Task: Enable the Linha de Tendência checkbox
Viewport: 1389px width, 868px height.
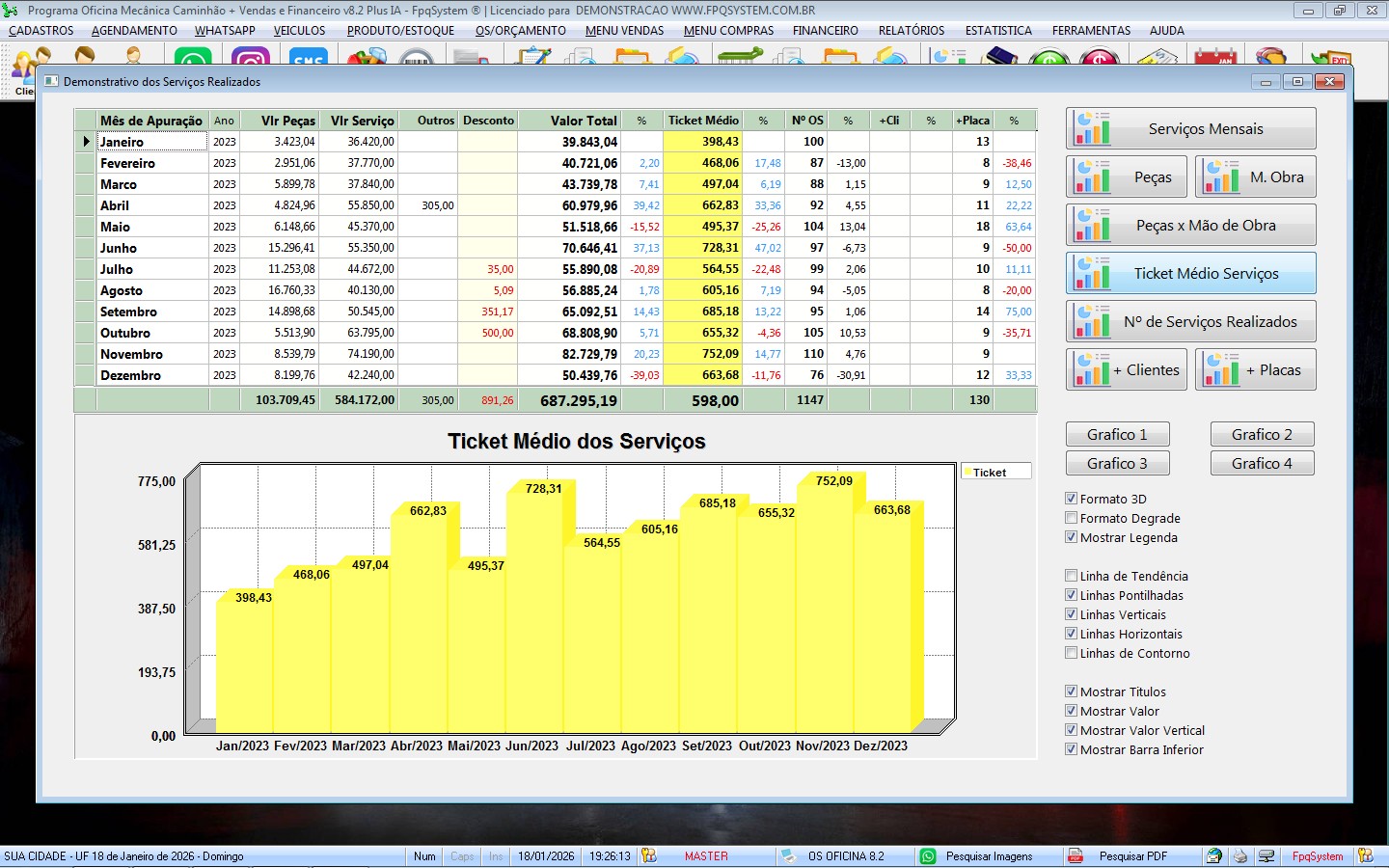Action: [x=1071, y=576]
